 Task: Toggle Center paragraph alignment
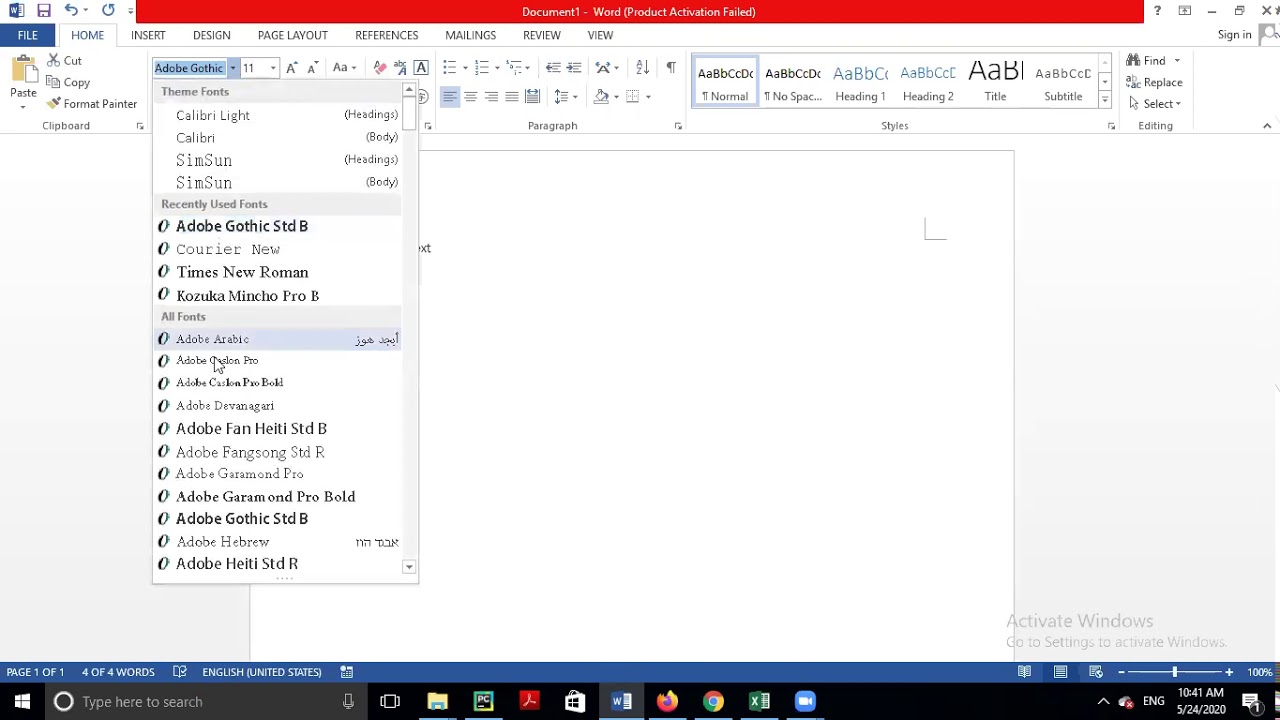pos(470,97)
